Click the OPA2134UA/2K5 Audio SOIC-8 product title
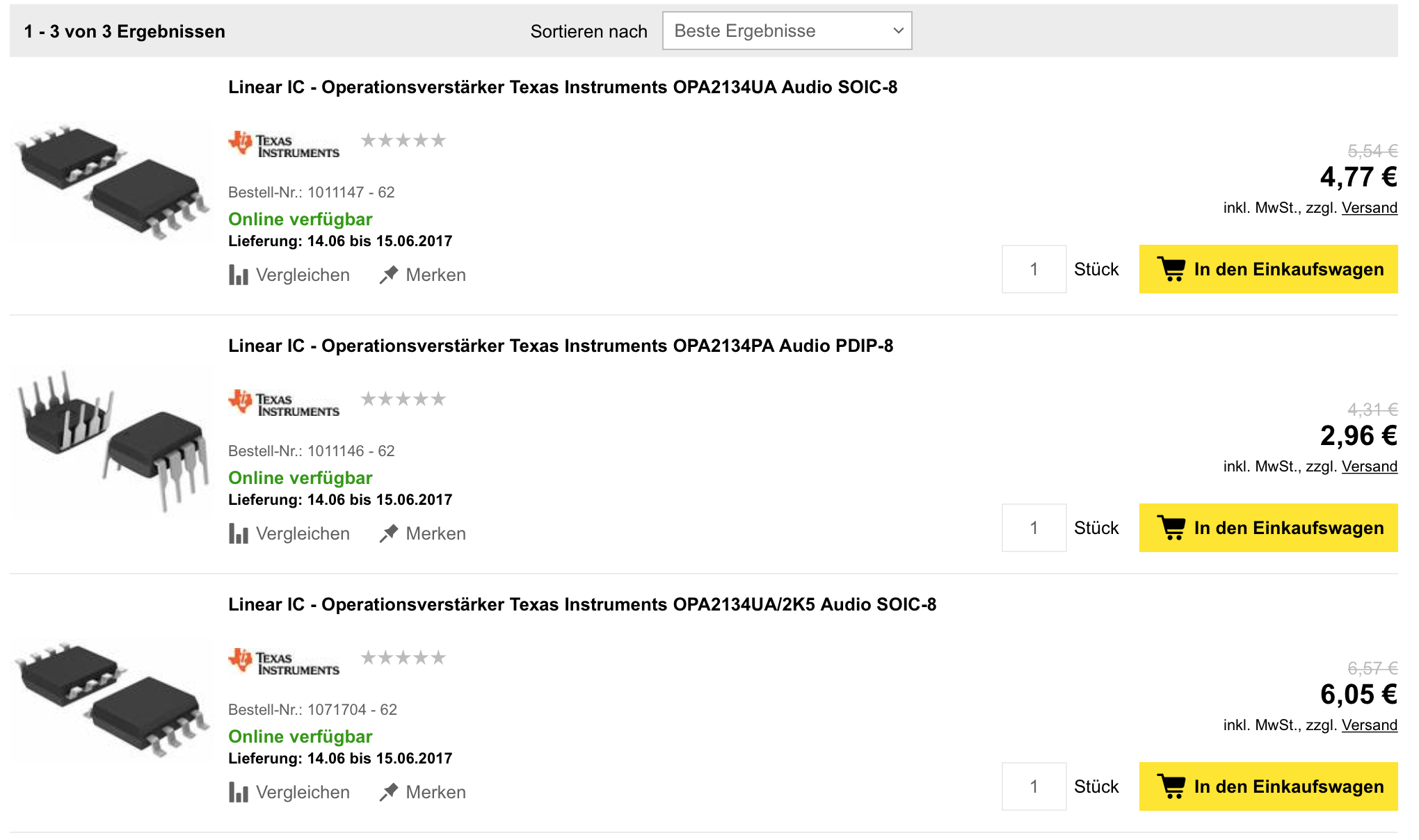The height and width of the screenshot is (840, 1419). click(582, 604)
